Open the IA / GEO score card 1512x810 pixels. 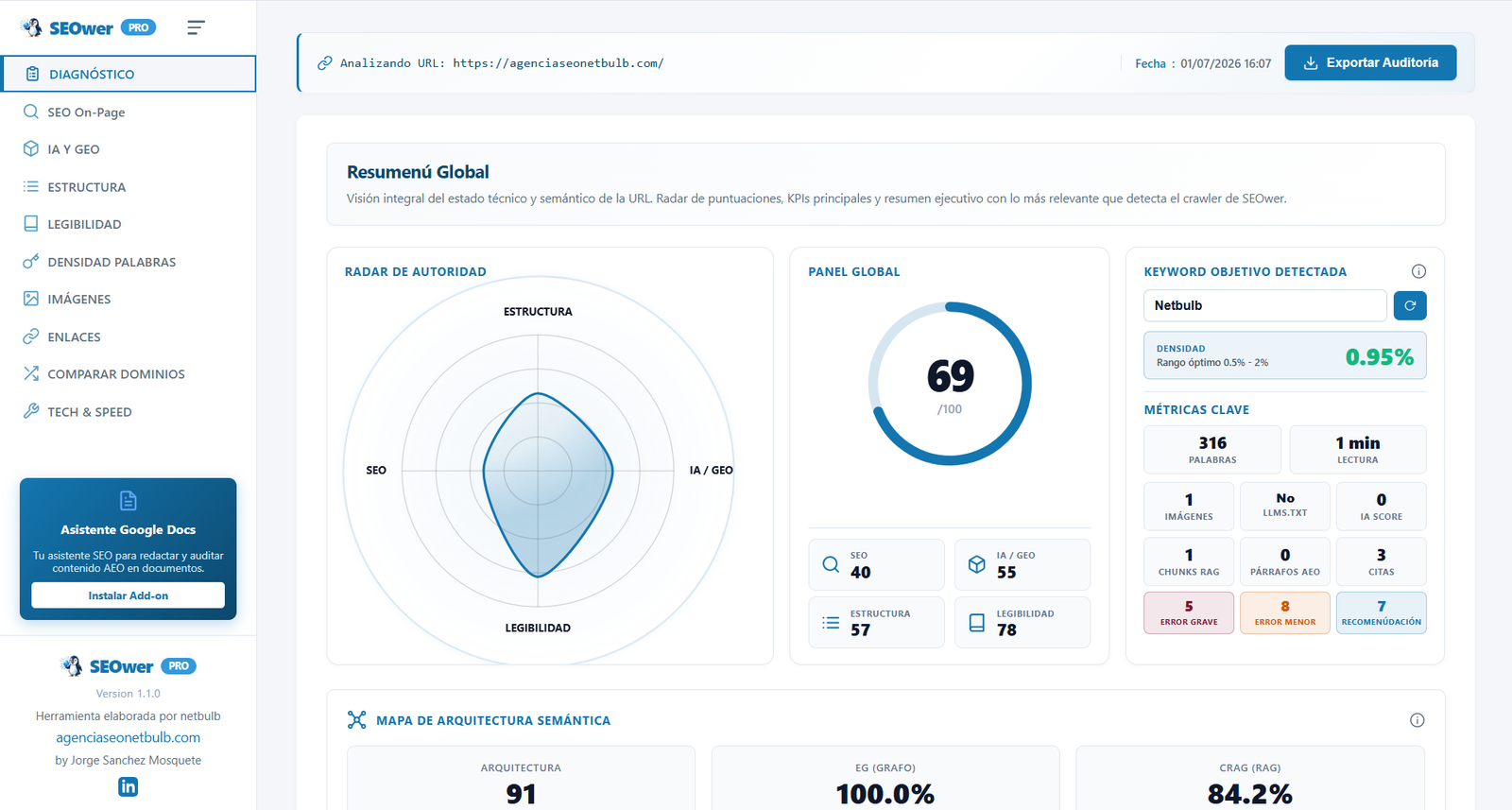[1022, 564]
